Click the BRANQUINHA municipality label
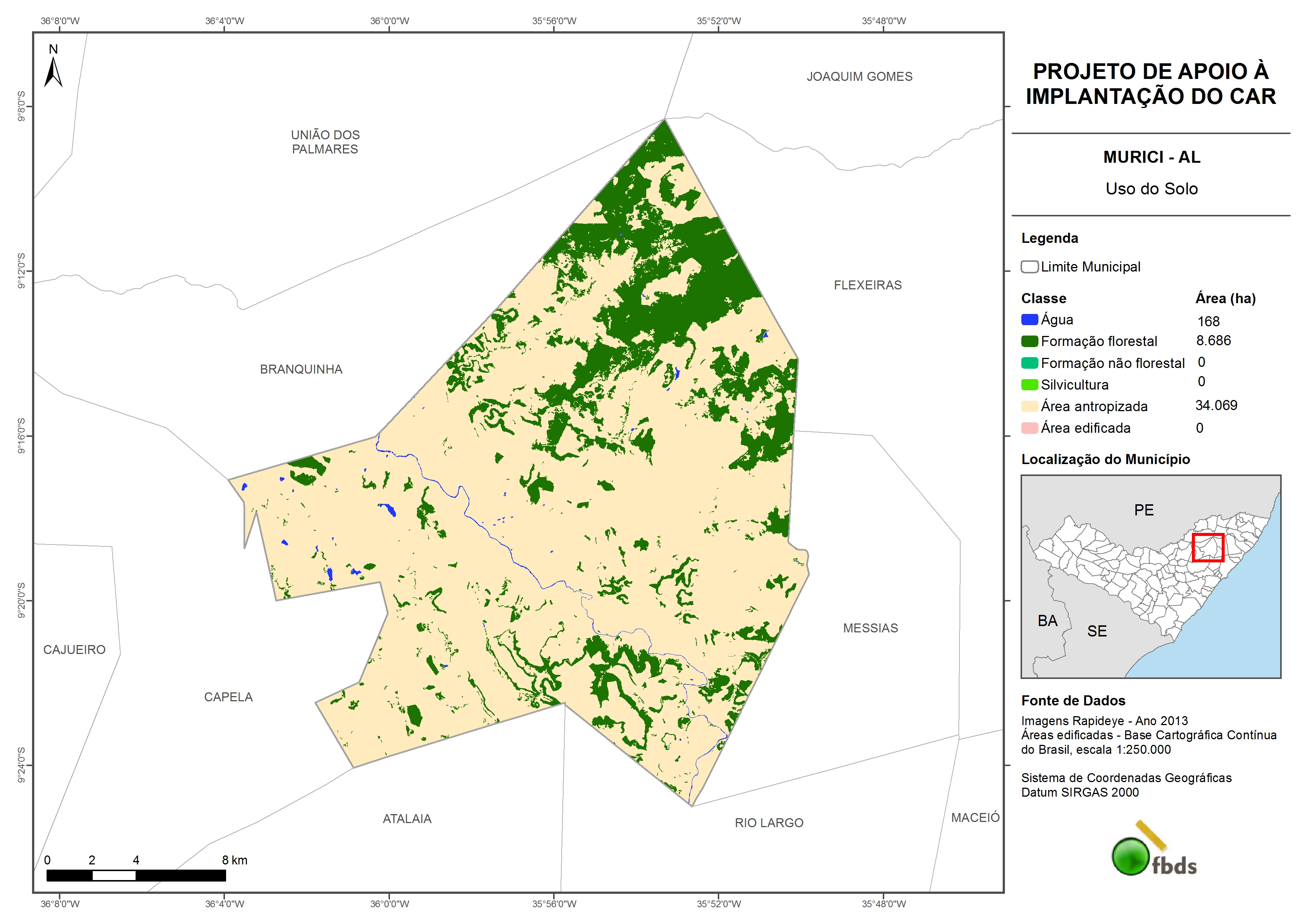Viewport: 1307px width, 924px height. [301, 369]
